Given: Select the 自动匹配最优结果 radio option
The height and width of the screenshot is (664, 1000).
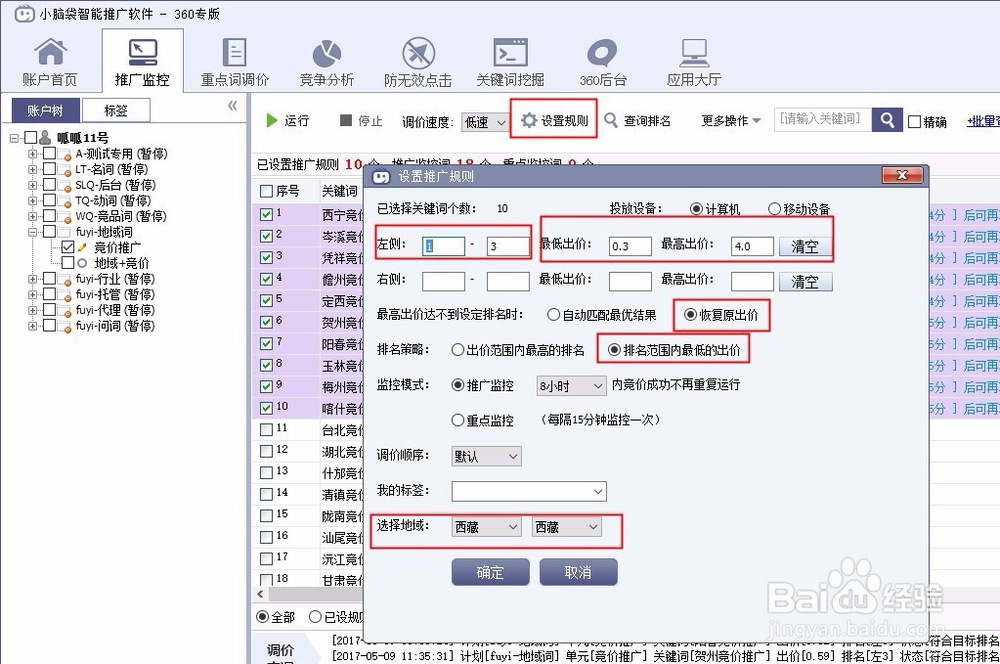Looking at the screenshot, I should click(x=553, y=316).
